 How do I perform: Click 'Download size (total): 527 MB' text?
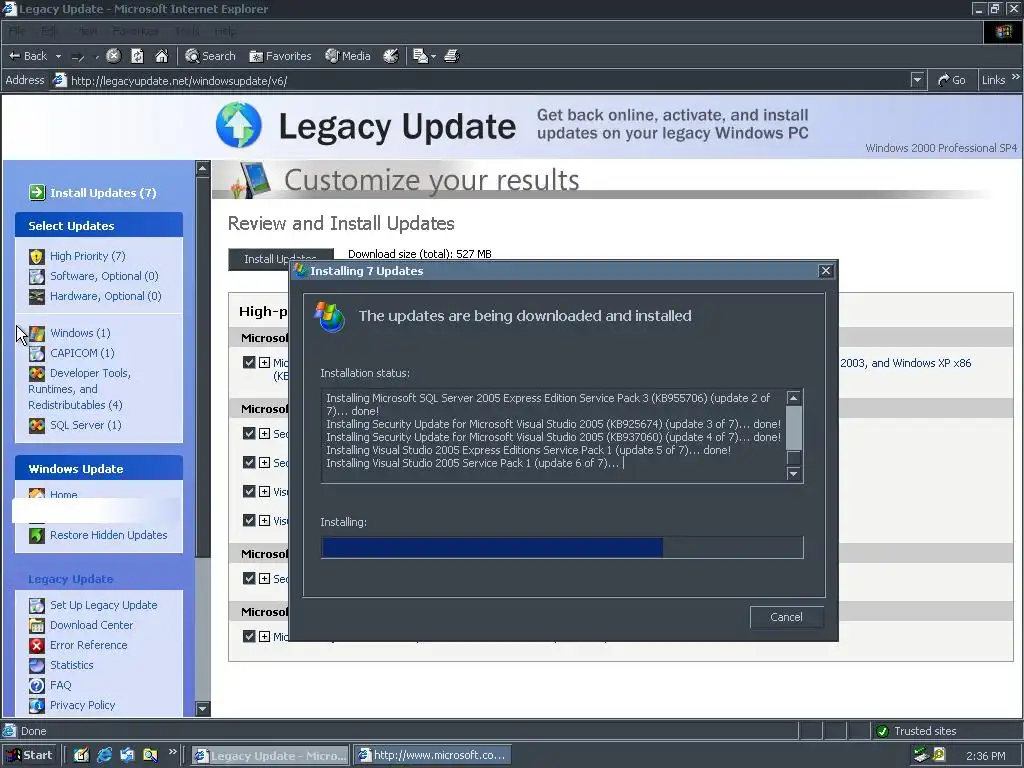pyautogui.click(x=419, y=253)
